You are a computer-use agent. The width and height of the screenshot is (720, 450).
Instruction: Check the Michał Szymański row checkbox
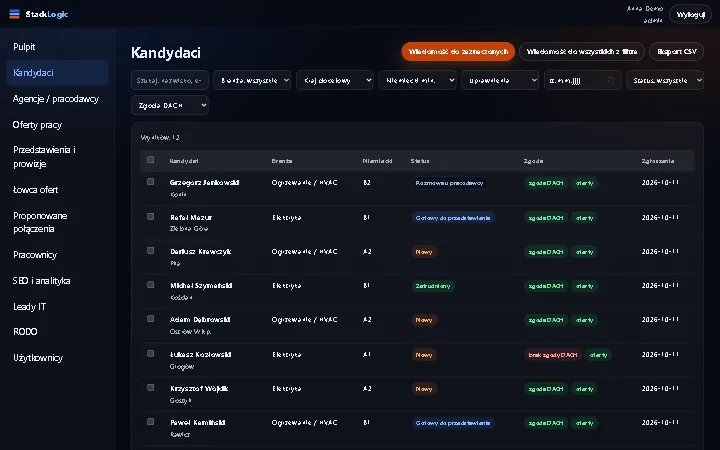pyautogui.click(x=150, y=285)
